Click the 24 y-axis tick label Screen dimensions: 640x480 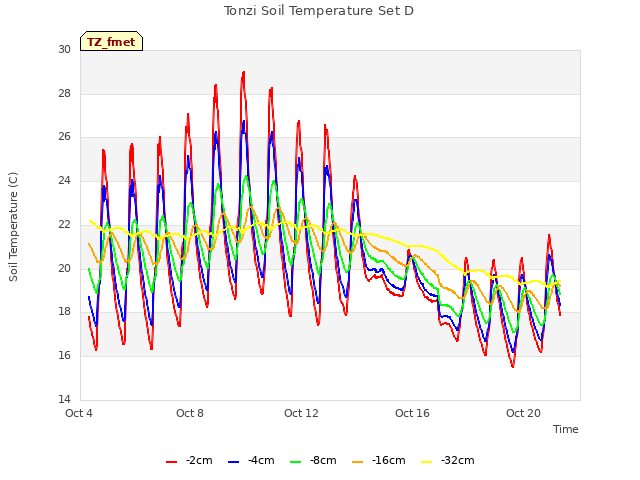click(x=64, y=180)
